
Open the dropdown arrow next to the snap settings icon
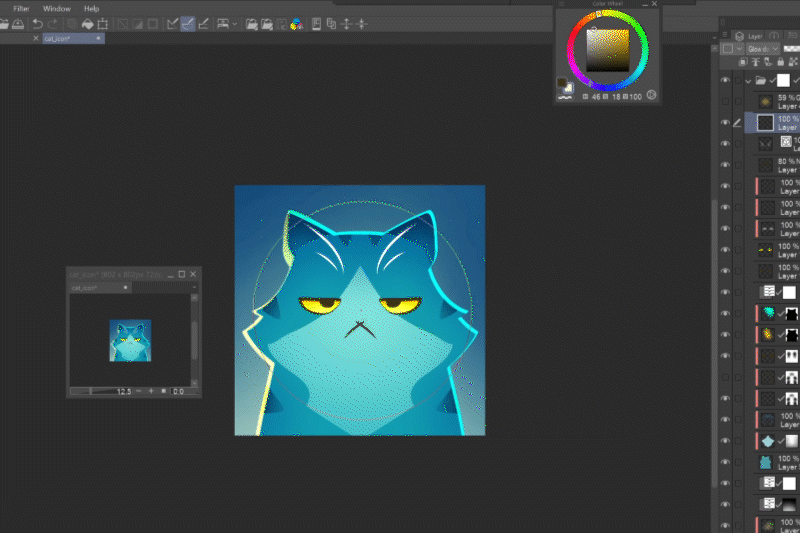point(234,23)
